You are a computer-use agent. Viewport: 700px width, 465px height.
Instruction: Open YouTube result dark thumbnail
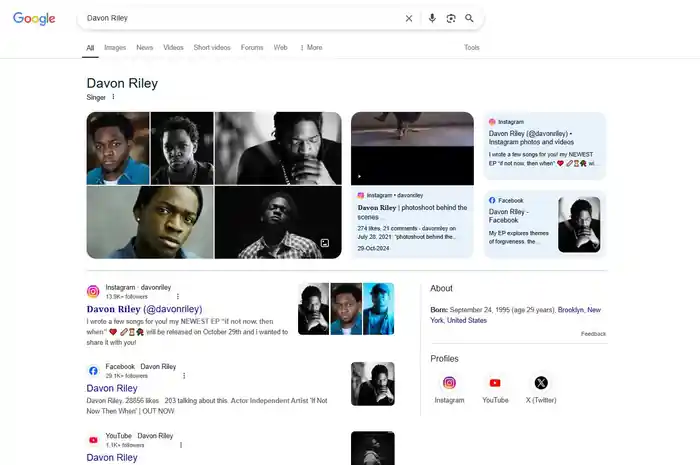[x=373, y=448]
